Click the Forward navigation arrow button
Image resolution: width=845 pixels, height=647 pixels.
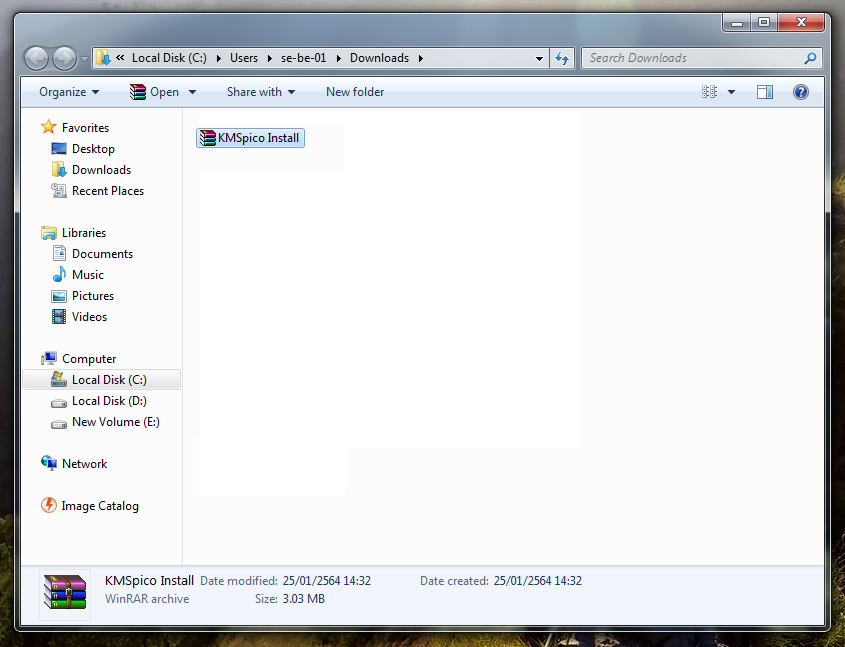pos(64,58)
